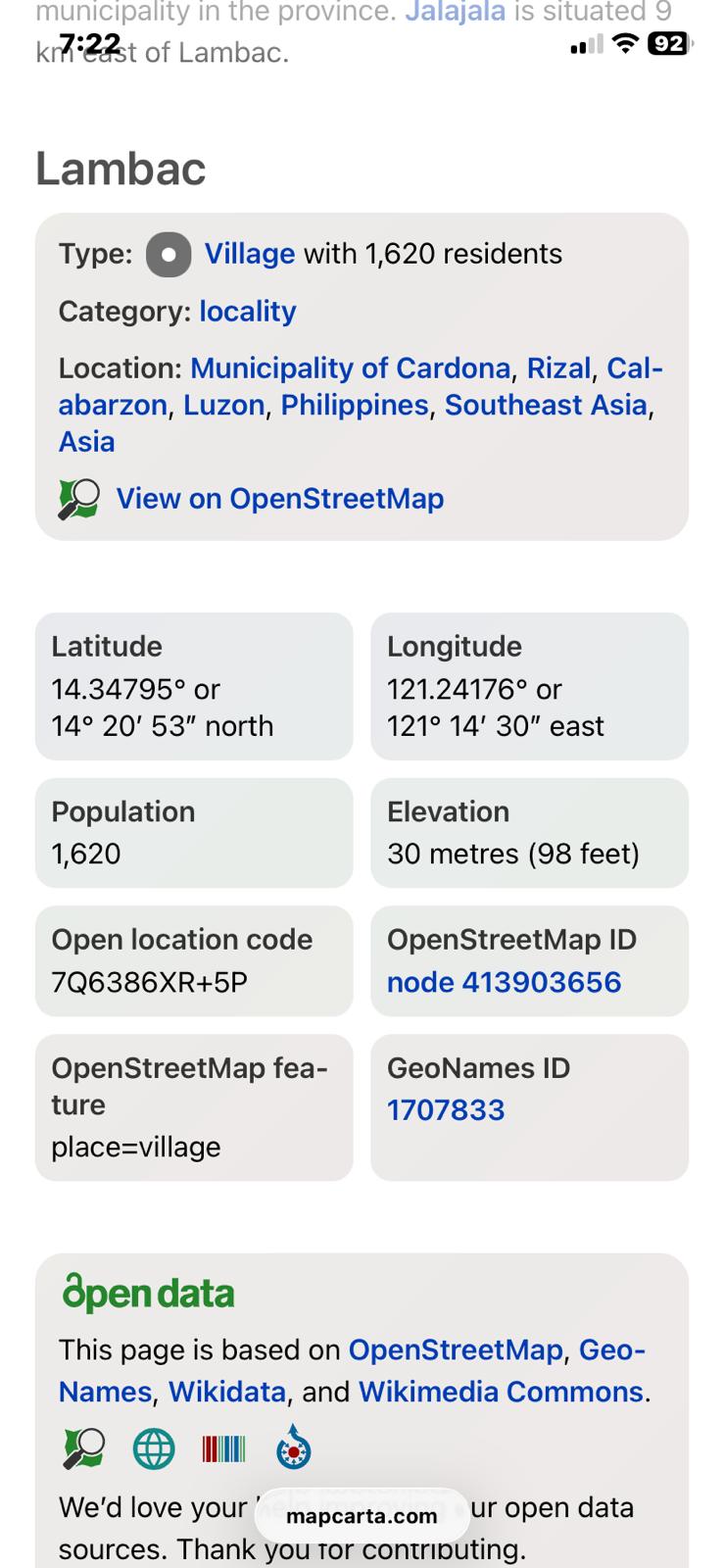Tap the Wikidata barcode icon
The height and width of the screenshot is (1568, 724).
[223, 1448]
